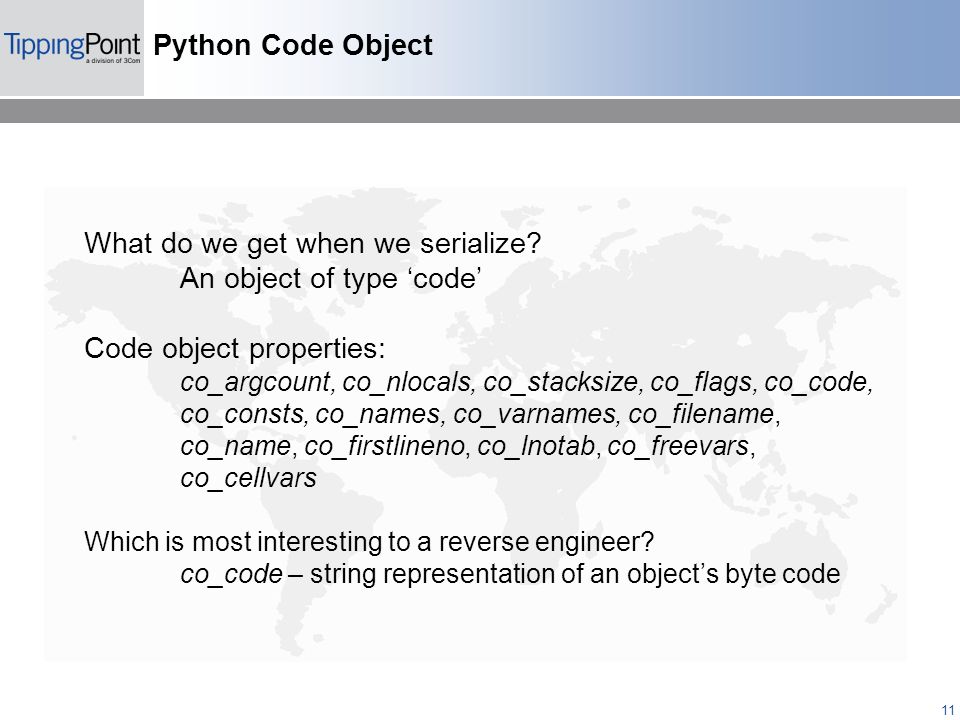Click the 'string representation' byte code line

pos(510,574)
